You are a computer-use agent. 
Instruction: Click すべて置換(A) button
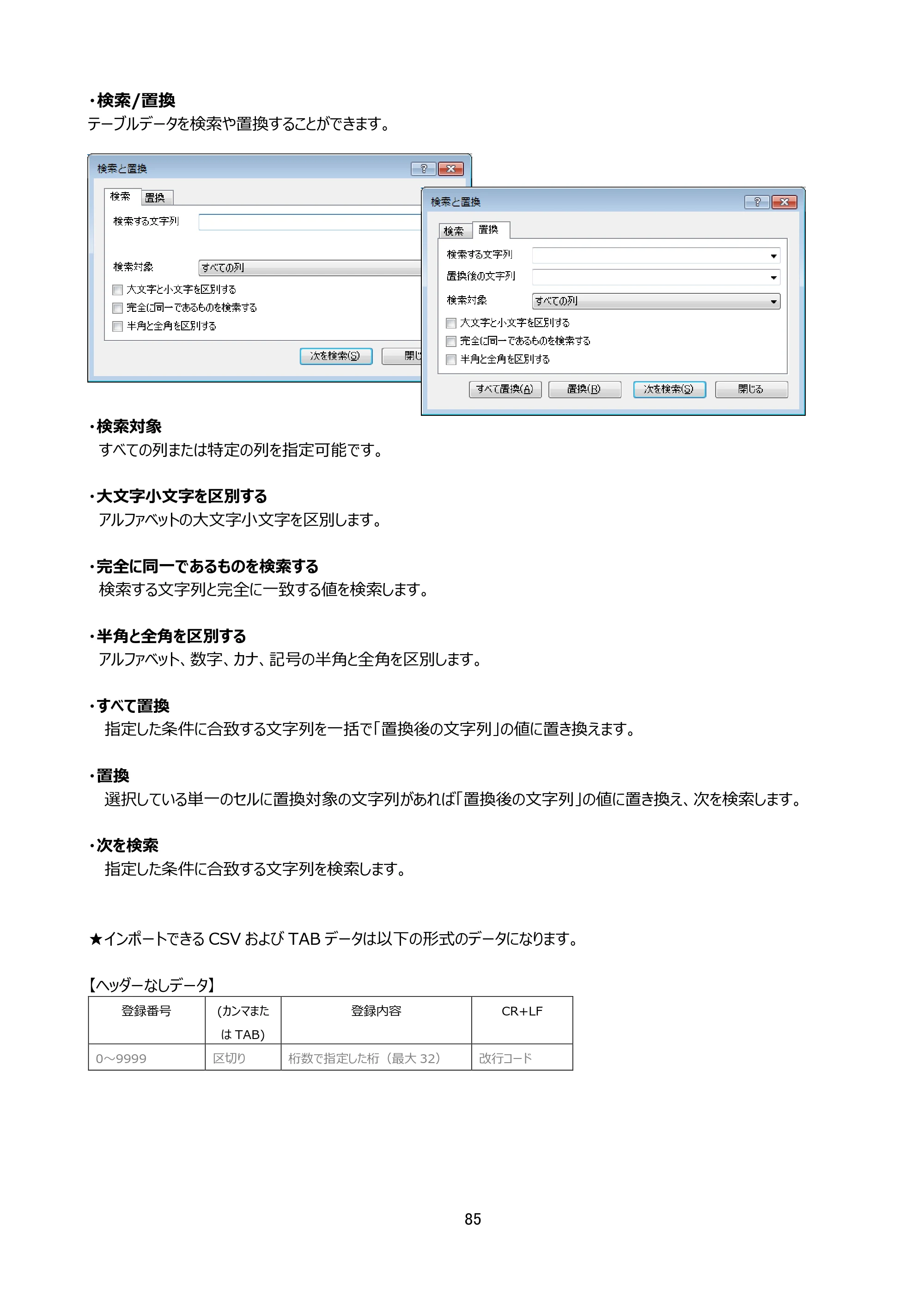click(x=505, y=389)
